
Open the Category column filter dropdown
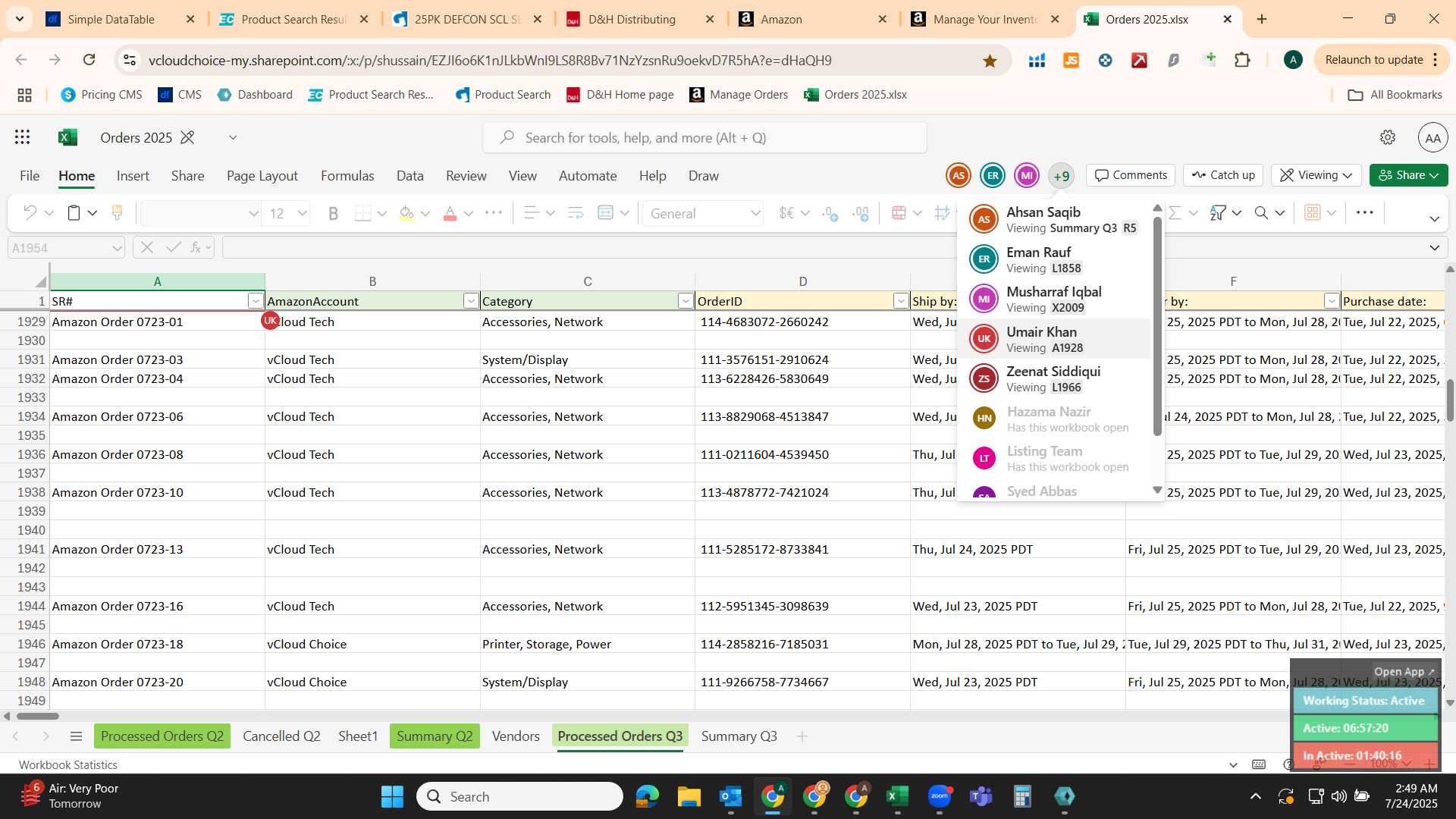click(x=686, y=301)
